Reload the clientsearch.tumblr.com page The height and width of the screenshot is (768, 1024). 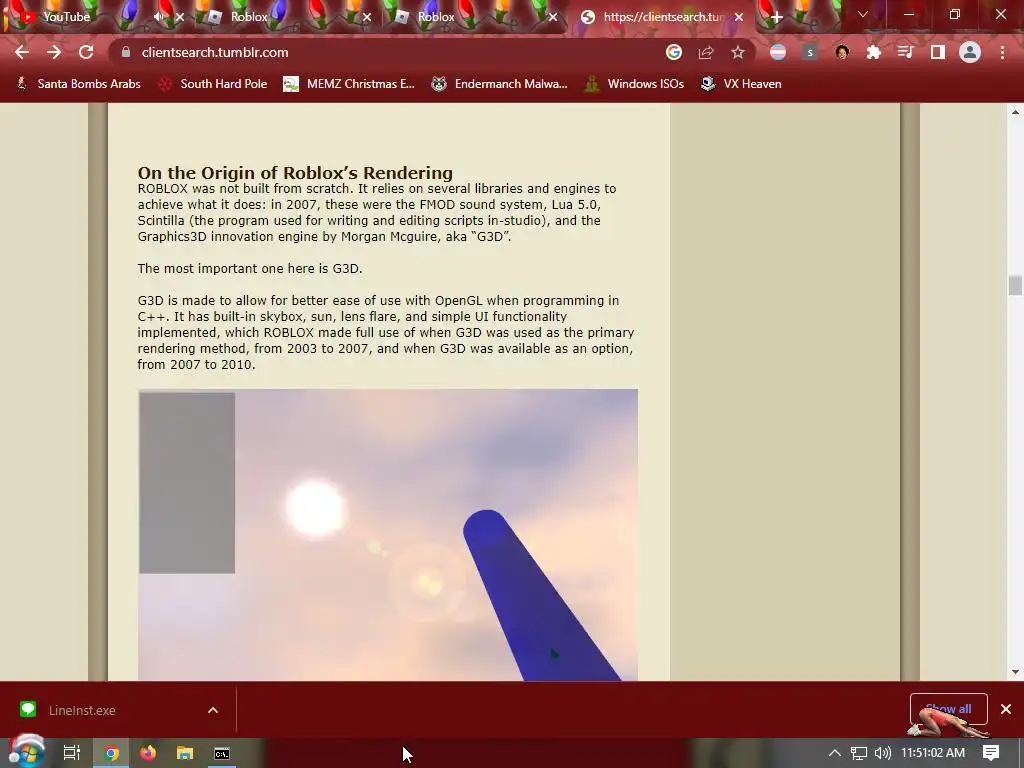click(x=86, y=52)
